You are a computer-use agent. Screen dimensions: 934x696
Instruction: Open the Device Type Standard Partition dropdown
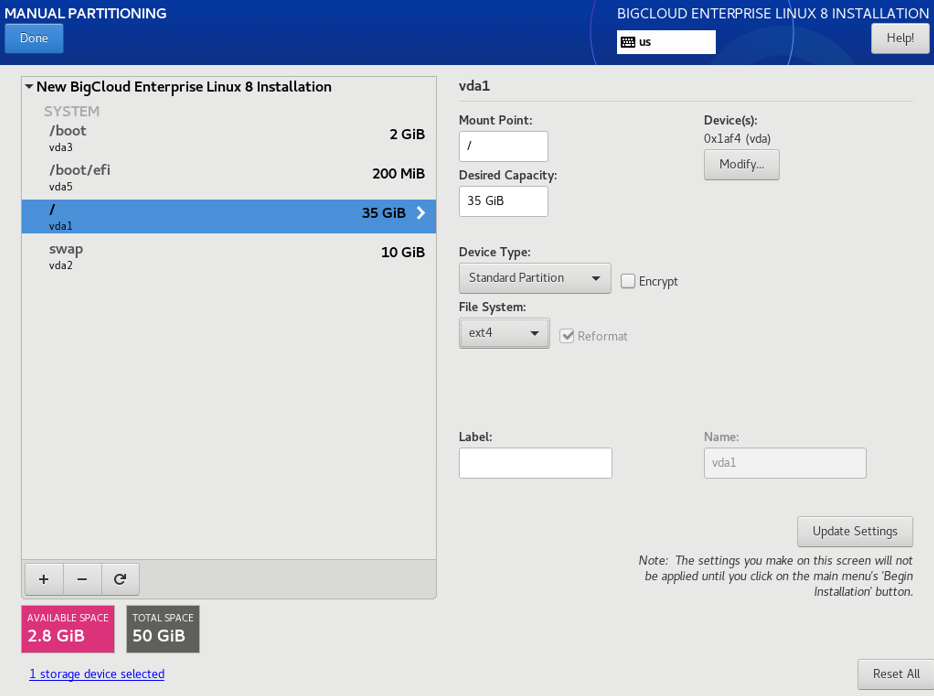535,278
